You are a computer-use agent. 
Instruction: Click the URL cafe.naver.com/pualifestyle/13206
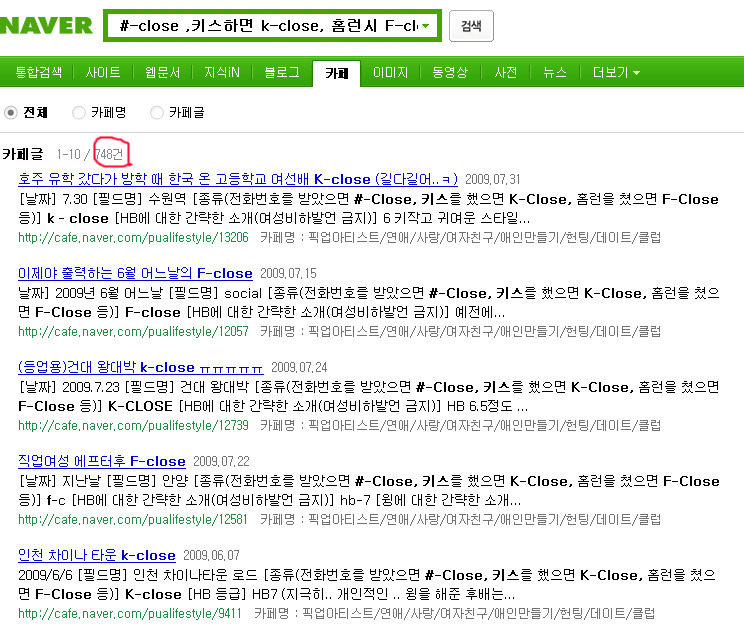click(133, 237)
